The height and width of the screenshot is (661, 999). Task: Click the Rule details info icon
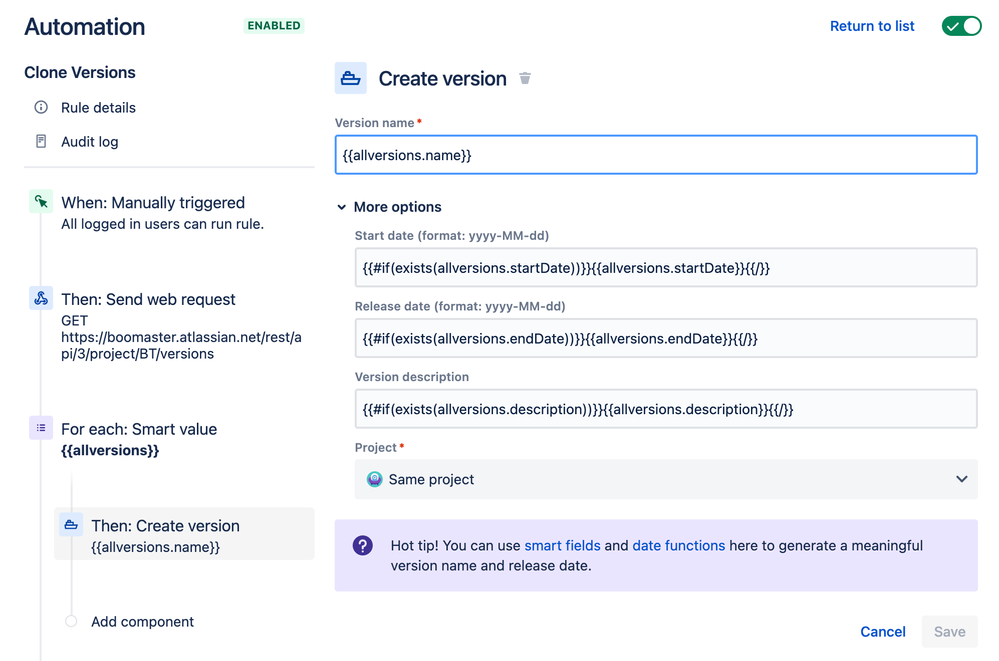[x=41, y=107]
